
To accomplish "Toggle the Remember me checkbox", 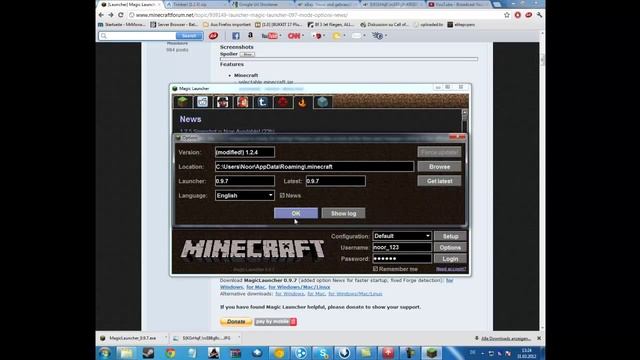I will point(375,269).
